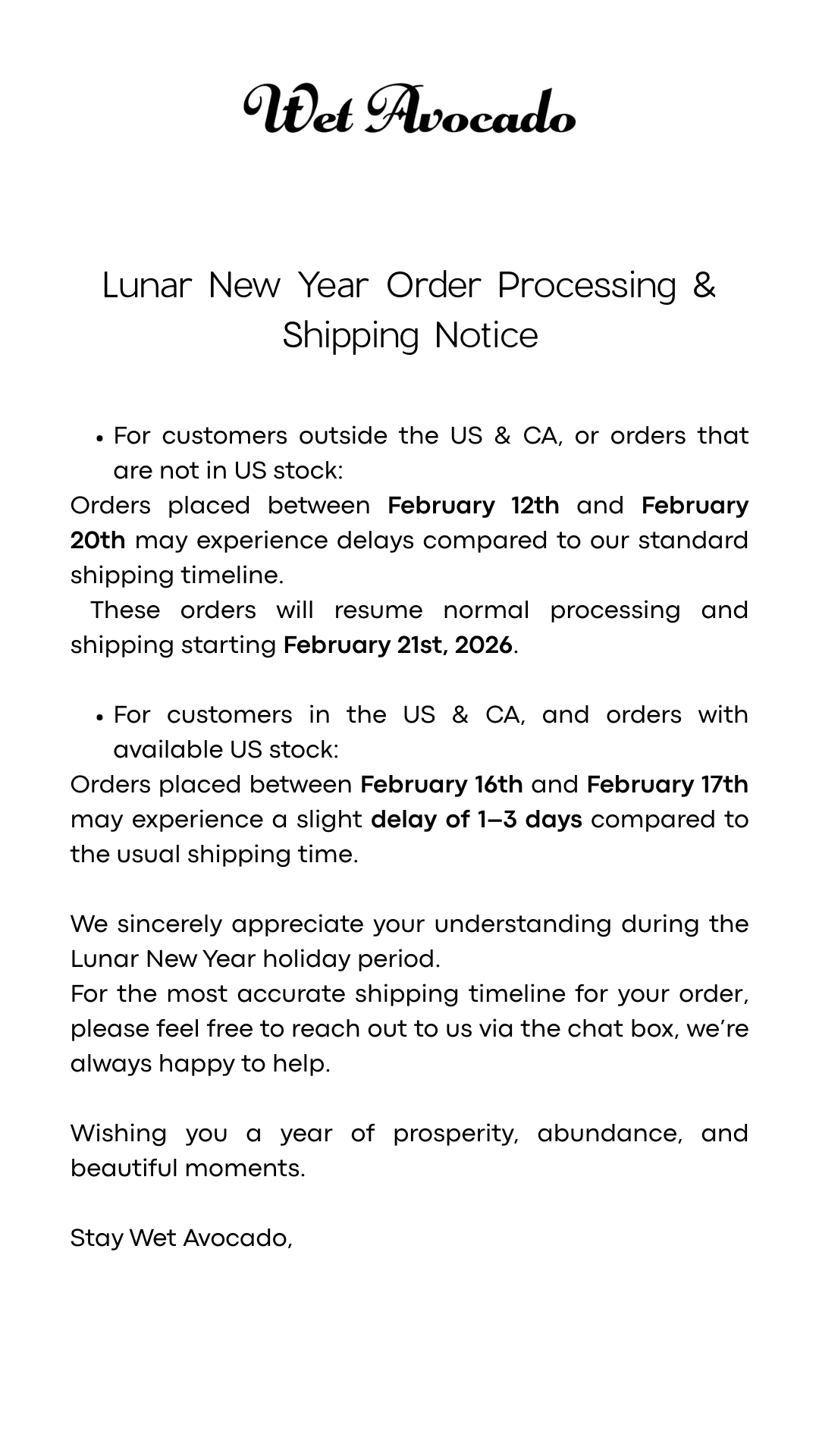
Task: Click the bold "February 16th" date
Action: [x=441, y=784]
